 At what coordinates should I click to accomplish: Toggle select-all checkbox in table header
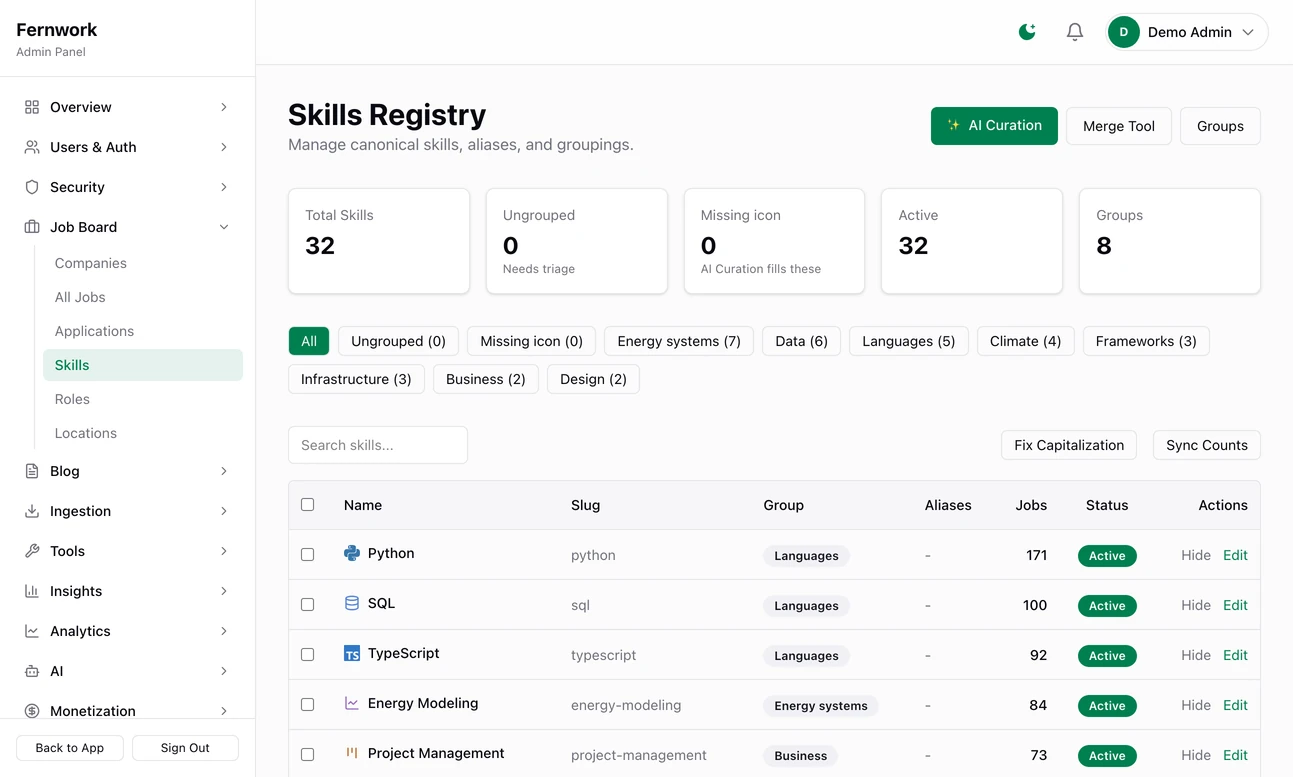pyautogui.click(x=307, y=505)
